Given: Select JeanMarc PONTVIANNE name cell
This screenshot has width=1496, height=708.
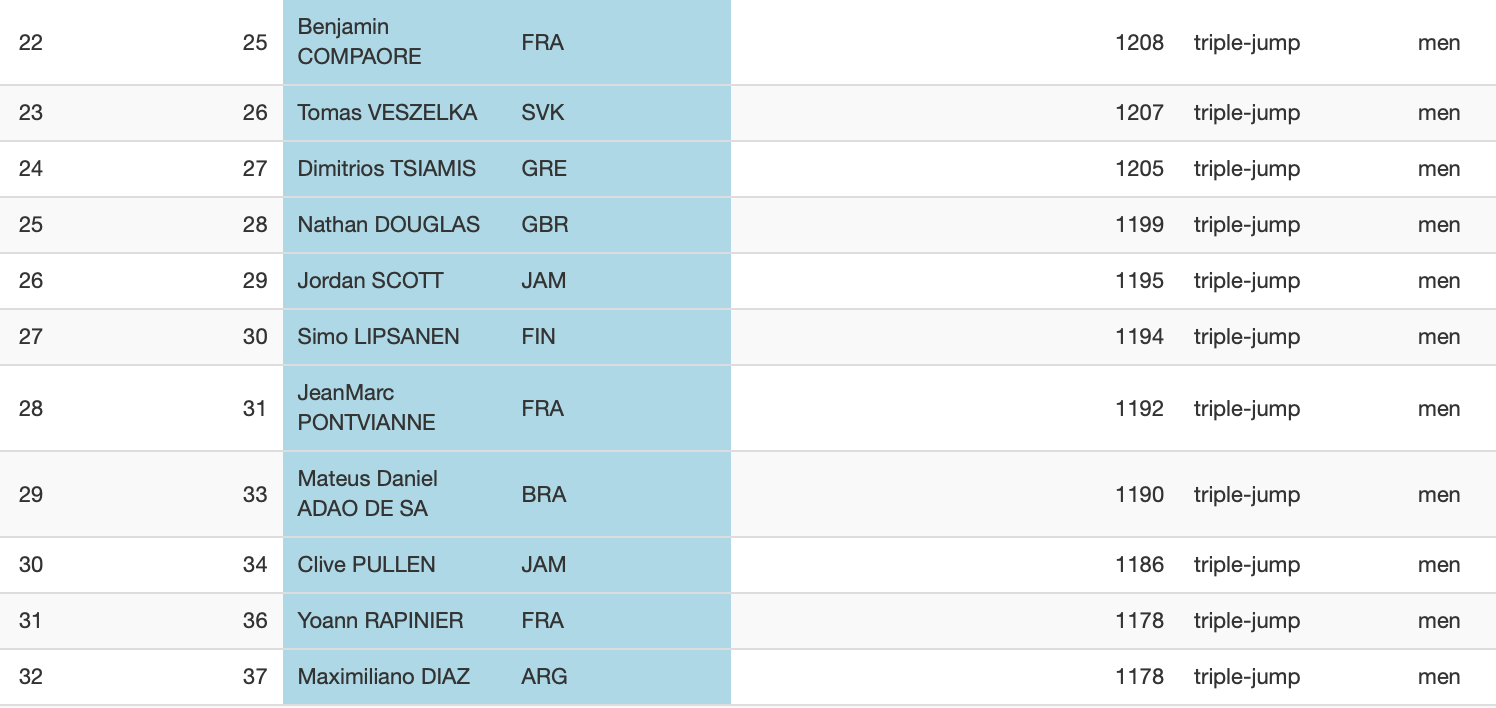Looking at the screenshot, I should (x=366, y=408).
